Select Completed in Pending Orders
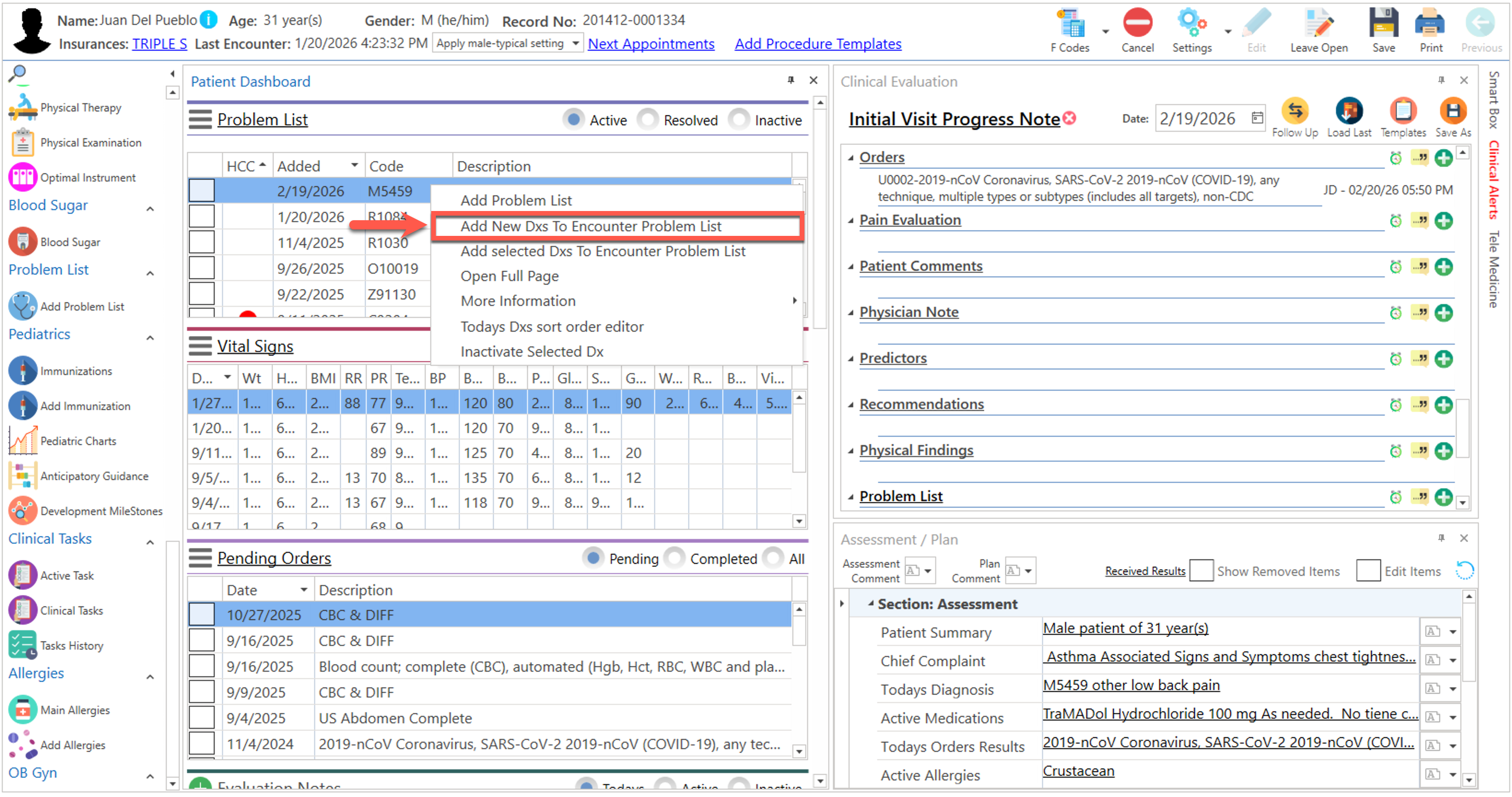Image resolution: width=1512 pixels, height=797 pixels. [674, 558]
